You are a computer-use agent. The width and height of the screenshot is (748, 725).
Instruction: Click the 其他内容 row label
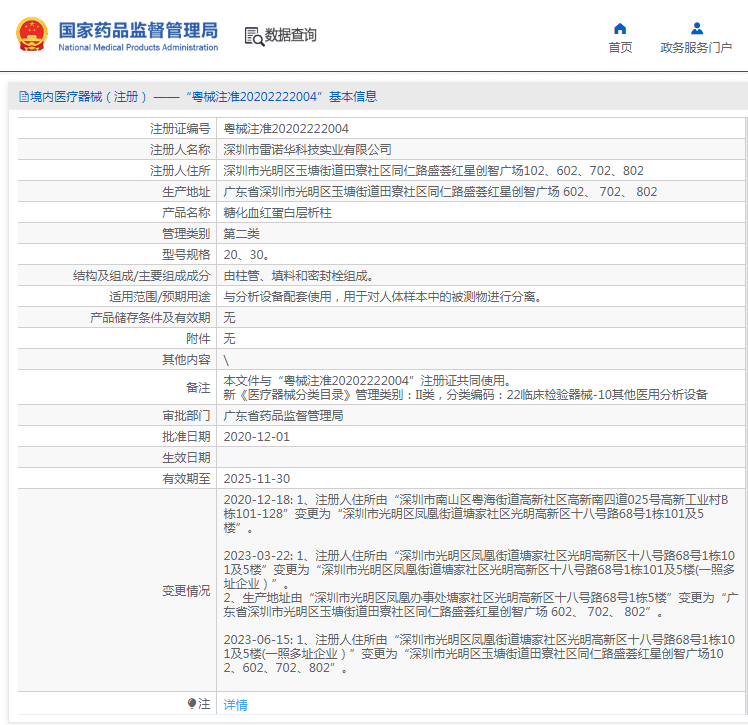pyautogui.click(x=186, y=360)
